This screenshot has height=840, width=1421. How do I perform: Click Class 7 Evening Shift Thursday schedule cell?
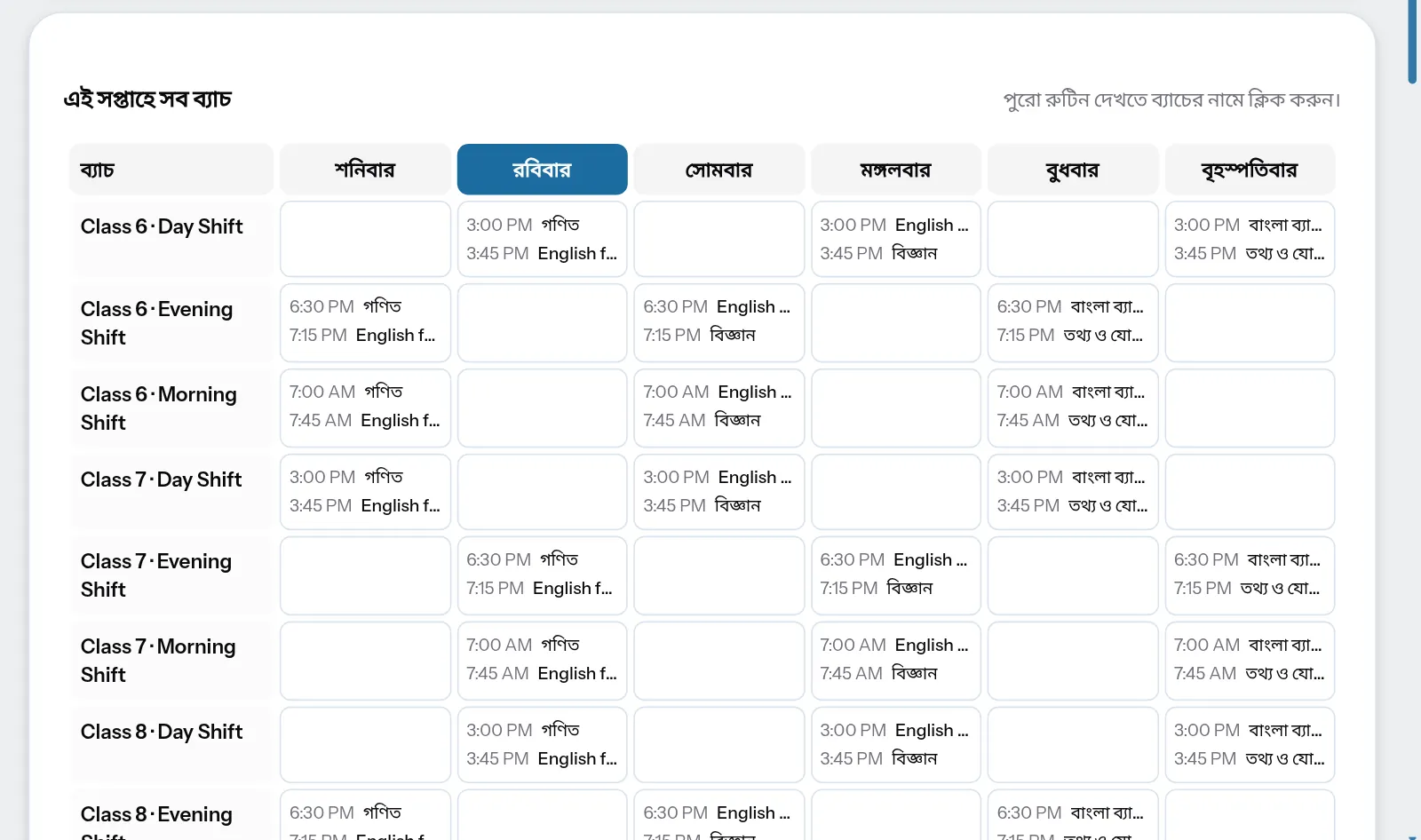1250,575
